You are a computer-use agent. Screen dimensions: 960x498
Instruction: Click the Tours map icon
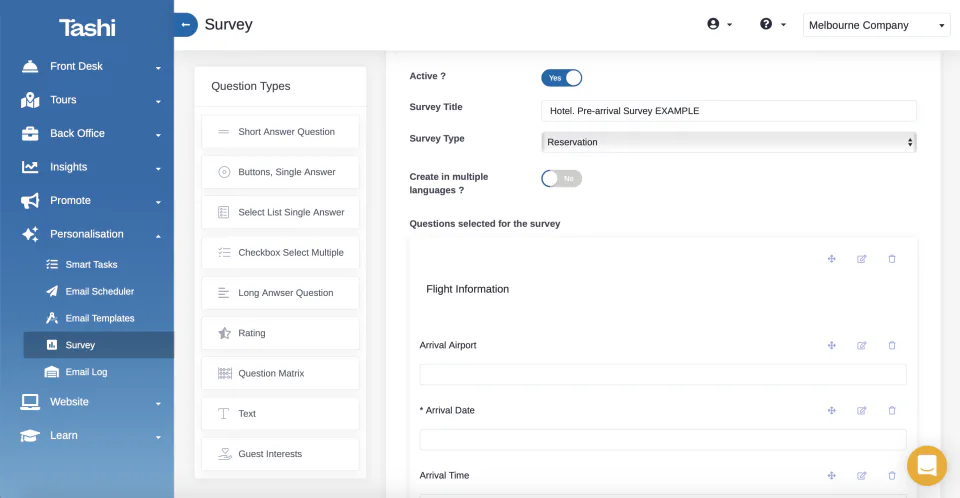tap(30, 100)
